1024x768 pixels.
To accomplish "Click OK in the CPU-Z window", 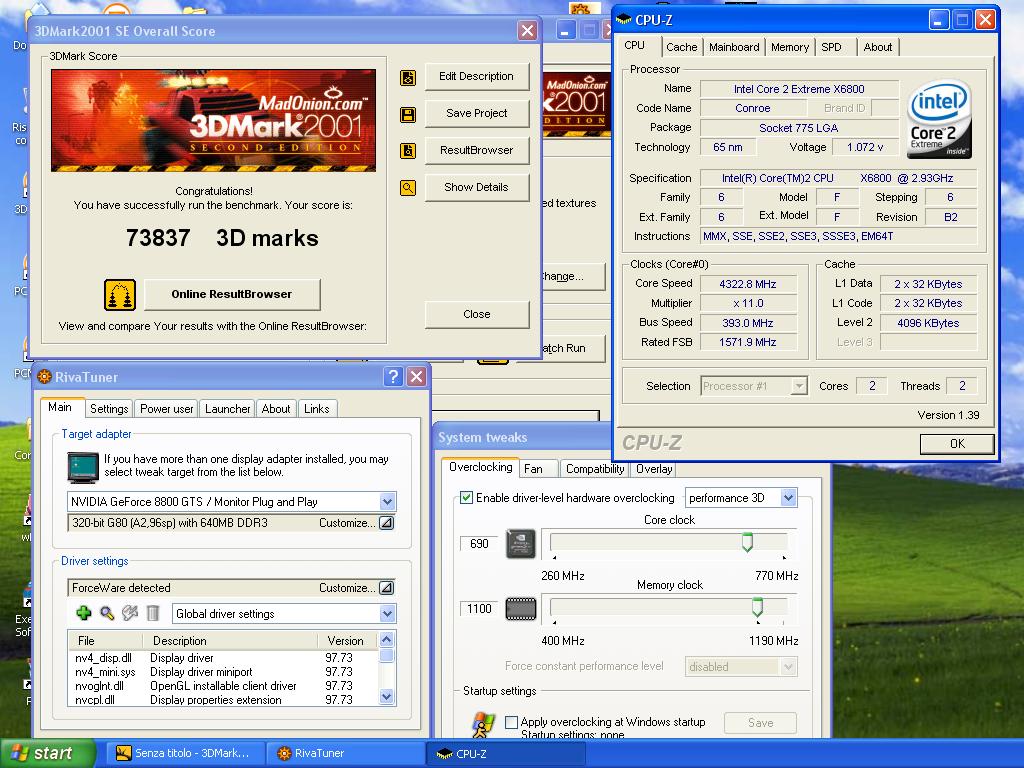I will pos(957,443).
